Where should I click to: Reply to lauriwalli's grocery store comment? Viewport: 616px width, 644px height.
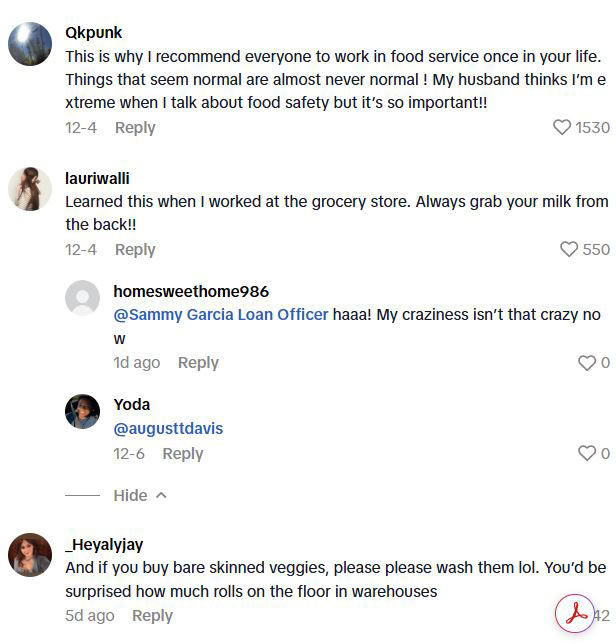click(135, 250)
